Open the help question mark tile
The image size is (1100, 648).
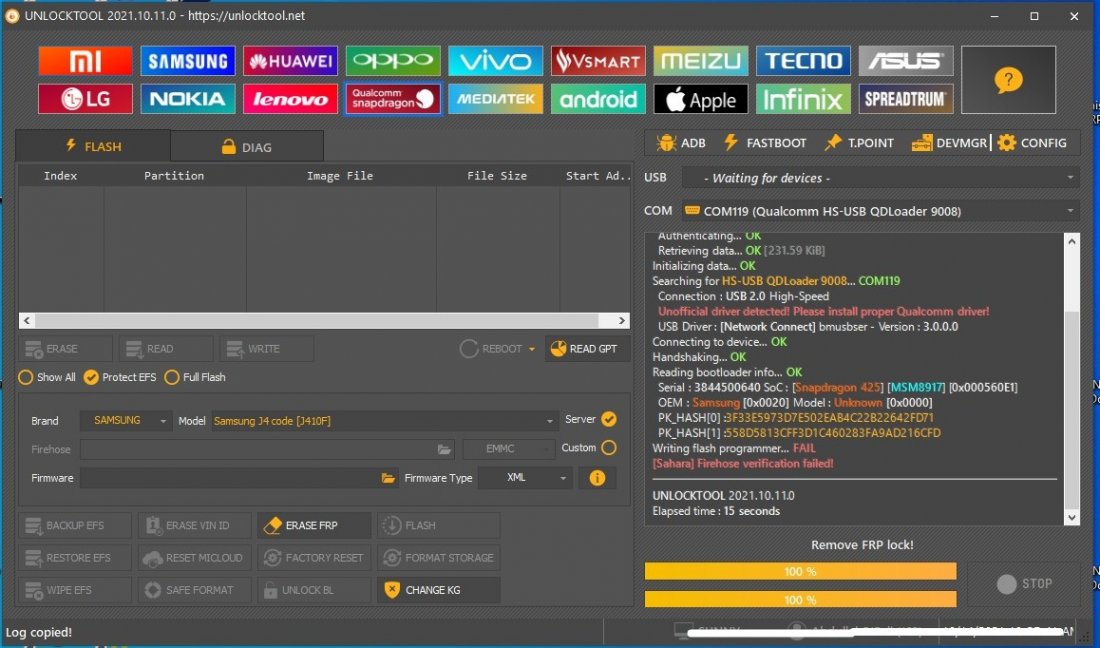tap(1008, 80)
